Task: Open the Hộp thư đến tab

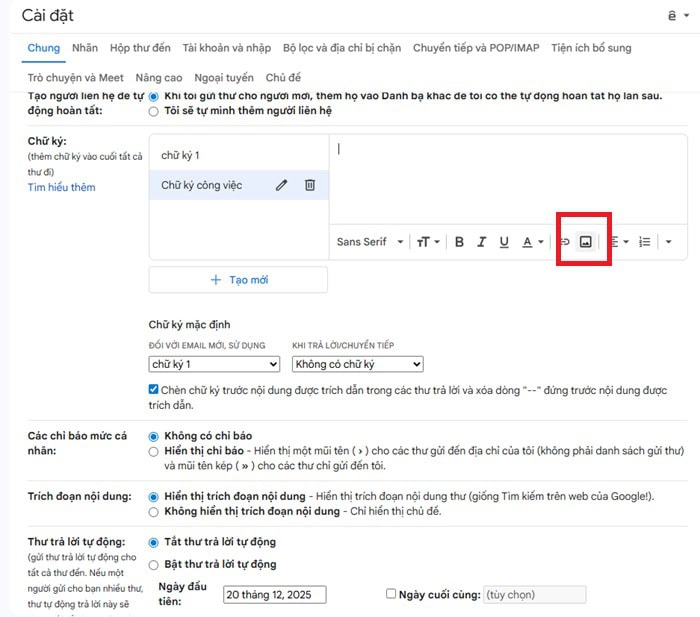Action: coord(140,48)
